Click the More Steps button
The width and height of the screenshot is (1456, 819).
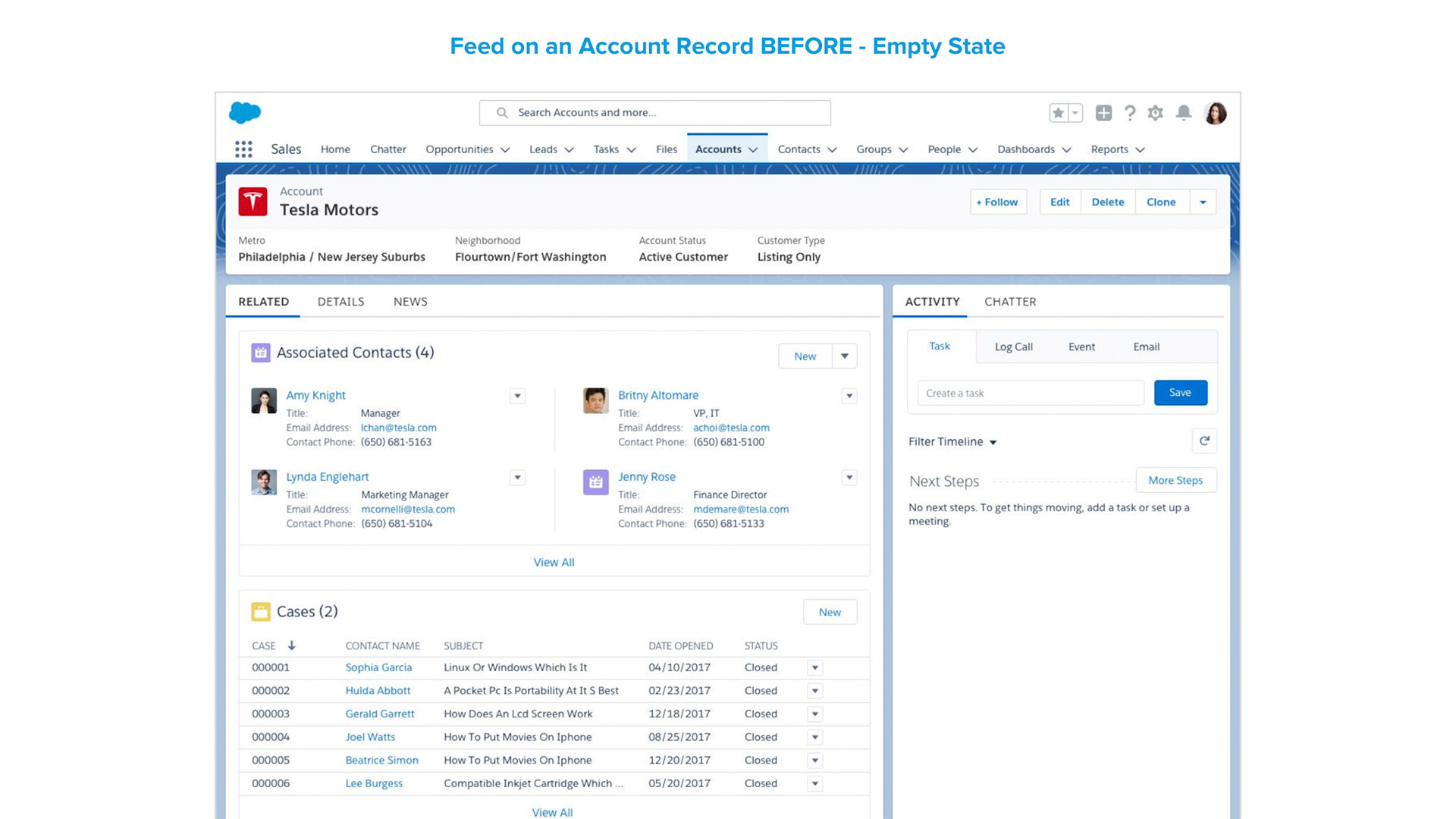[x=1175, y=481]
